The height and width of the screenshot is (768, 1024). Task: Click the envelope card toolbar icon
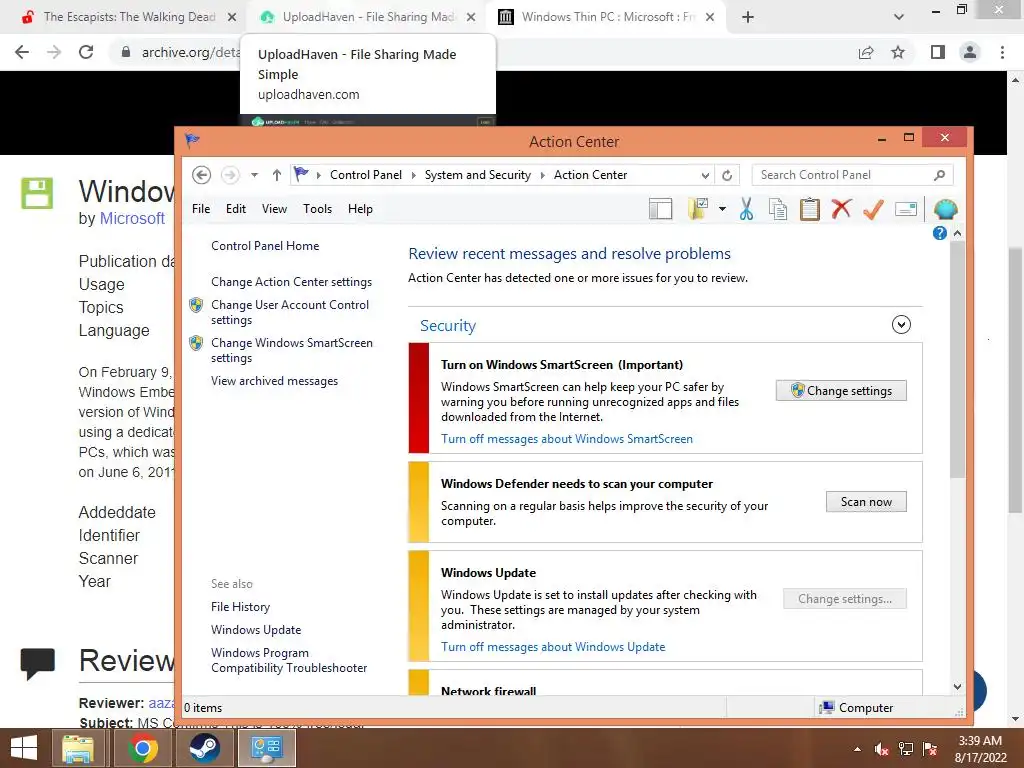tap(906, 209)
